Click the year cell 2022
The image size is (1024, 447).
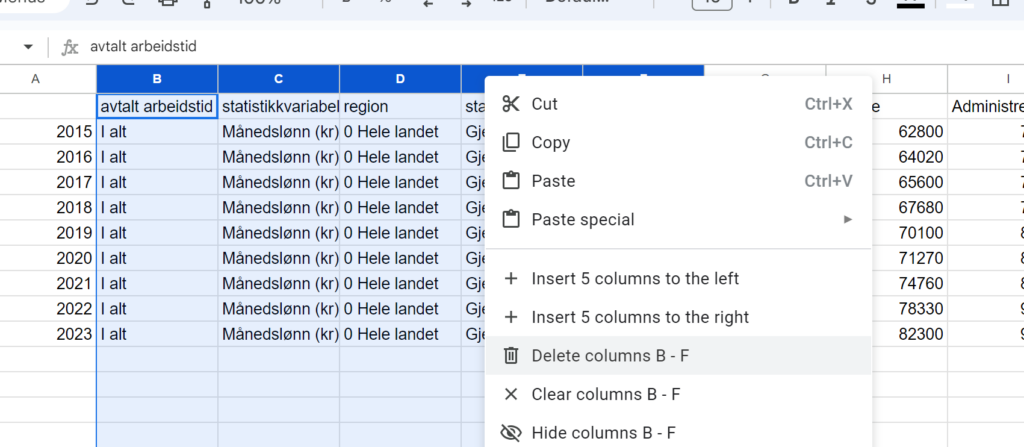(48, 309)
